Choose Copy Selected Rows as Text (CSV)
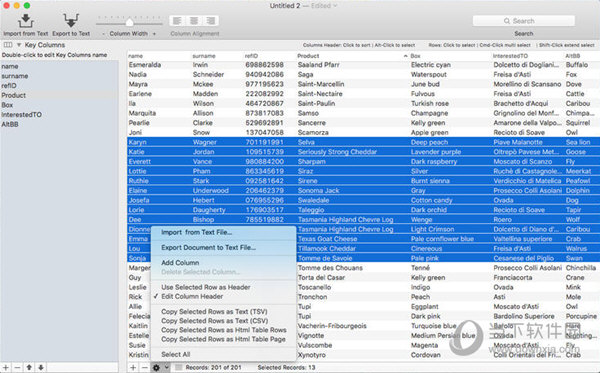 coord(214,321)
